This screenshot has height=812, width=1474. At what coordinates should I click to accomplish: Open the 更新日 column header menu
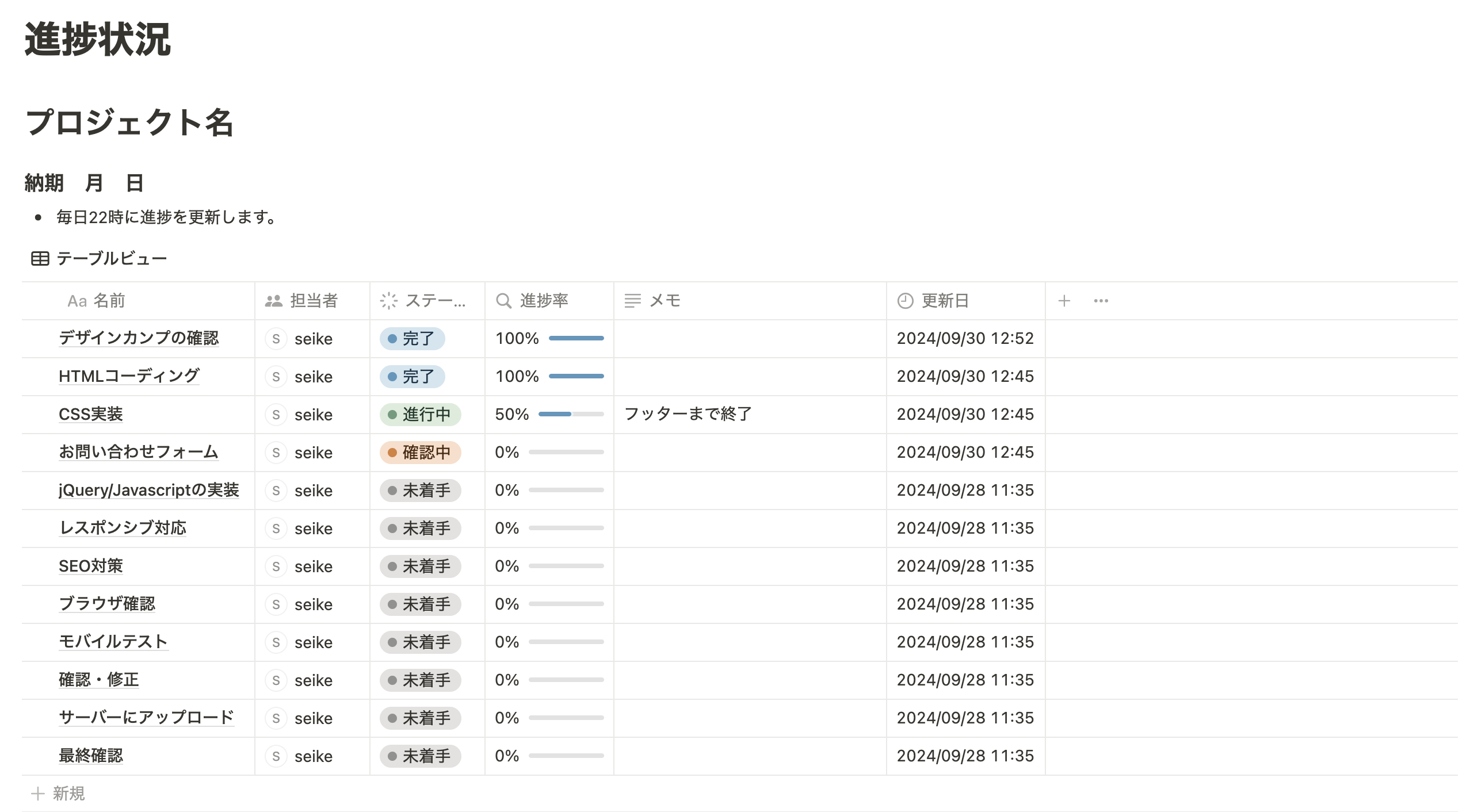(x=966, y=300)
